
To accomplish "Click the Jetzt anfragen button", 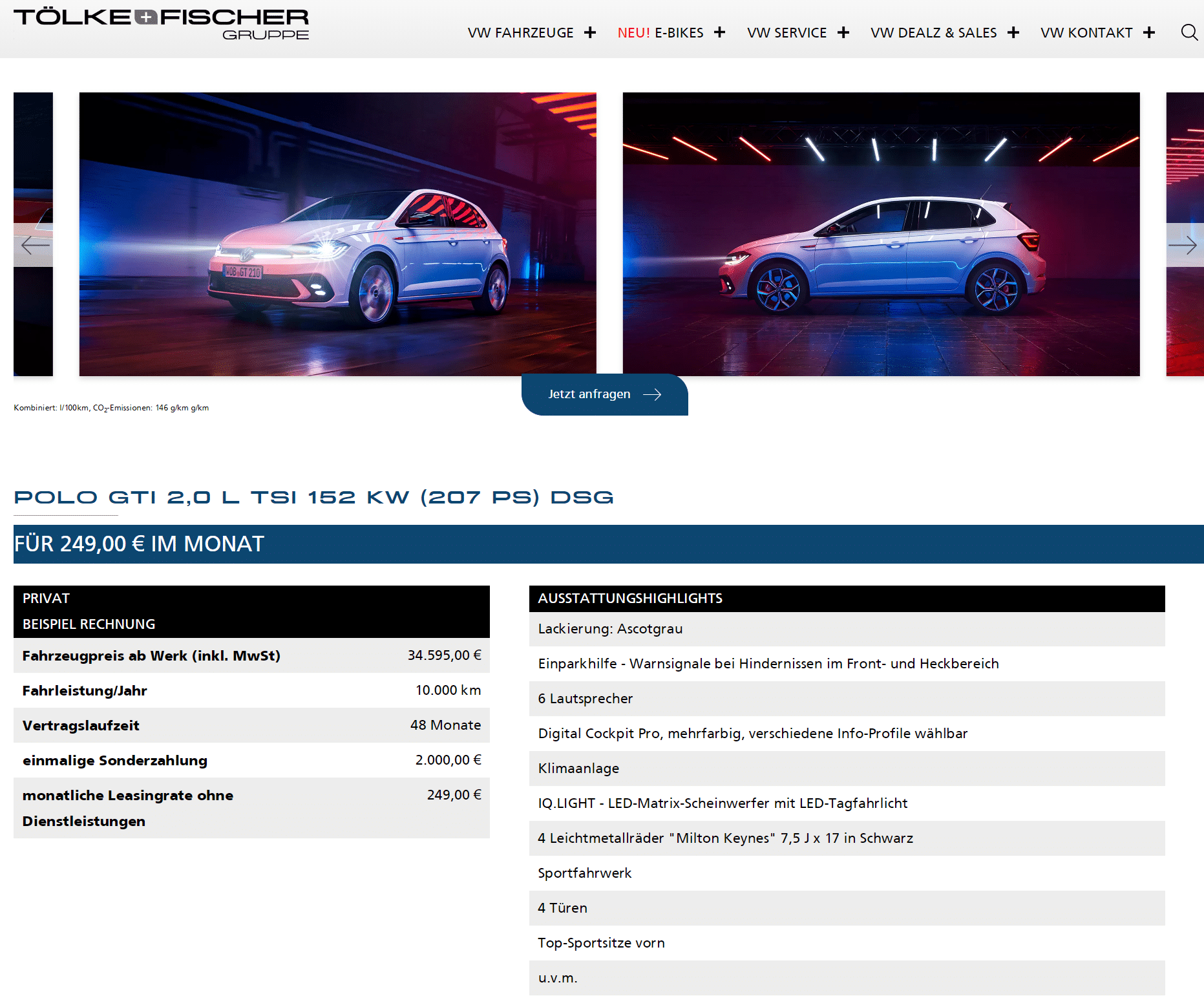I will 605,394.
